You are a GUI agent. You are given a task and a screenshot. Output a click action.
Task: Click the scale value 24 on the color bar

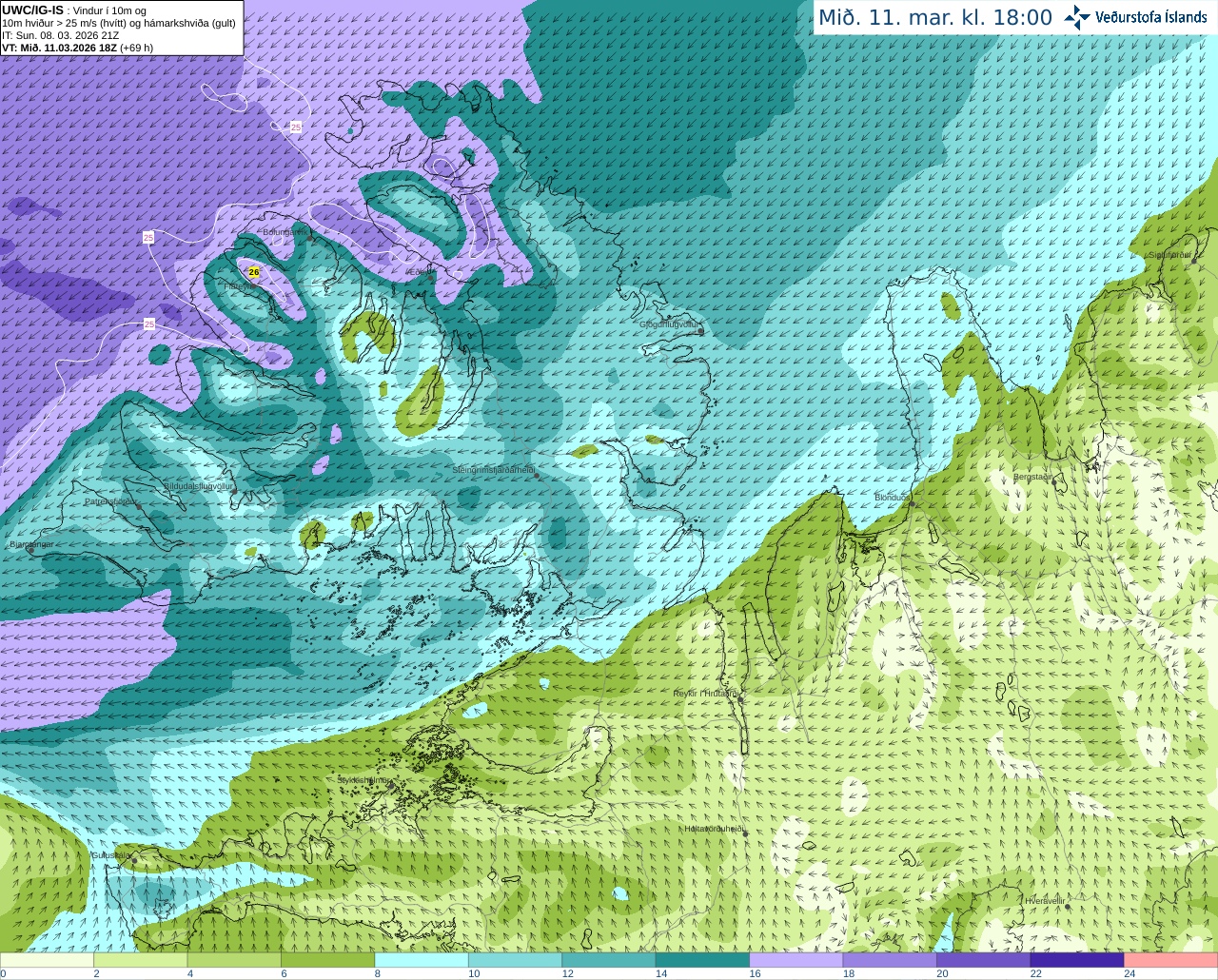1130,973
